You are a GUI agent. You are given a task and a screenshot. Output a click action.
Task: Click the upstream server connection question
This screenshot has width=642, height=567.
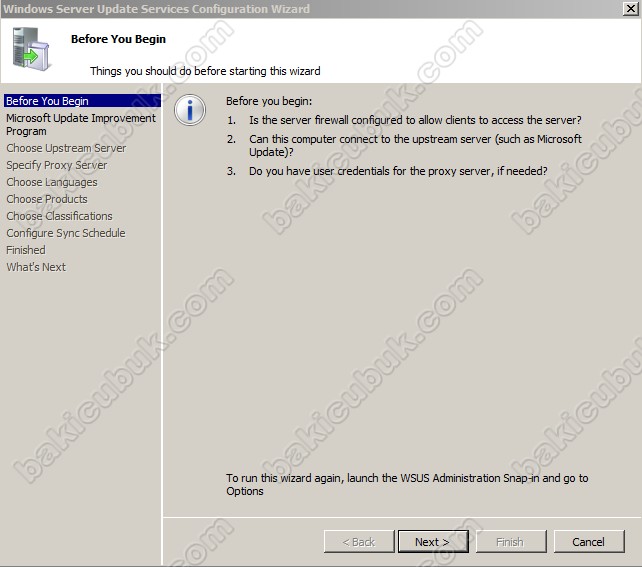(x=415, y=145)
